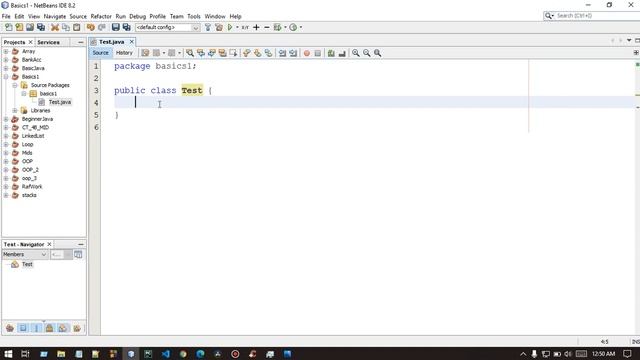640x360 pixels.
Task: Click the Save floppy disk icon
Action: (x=116, y=27)
